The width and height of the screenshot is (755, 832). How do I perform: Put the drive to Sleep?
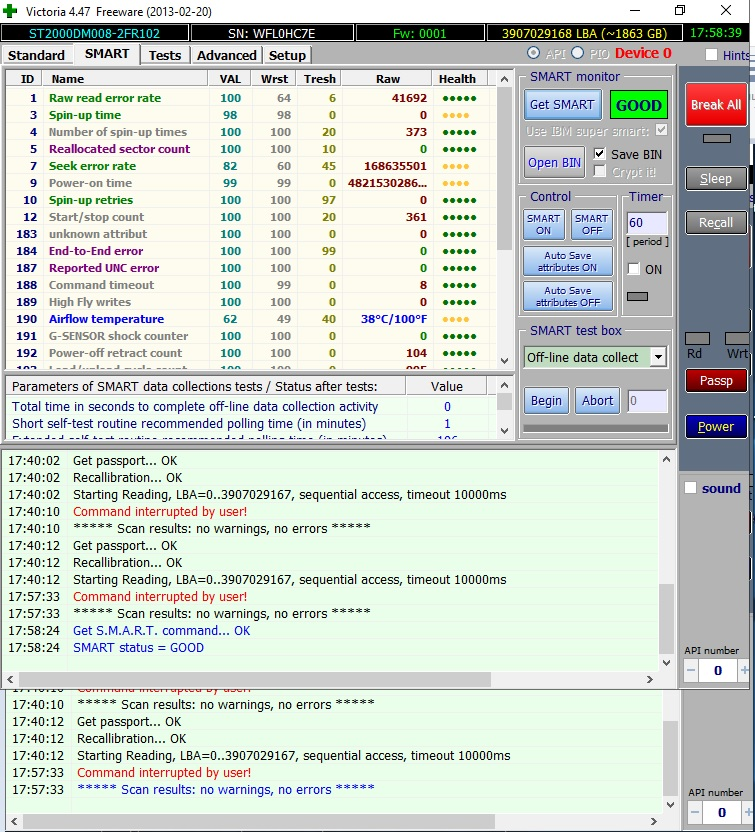point(716,179)
